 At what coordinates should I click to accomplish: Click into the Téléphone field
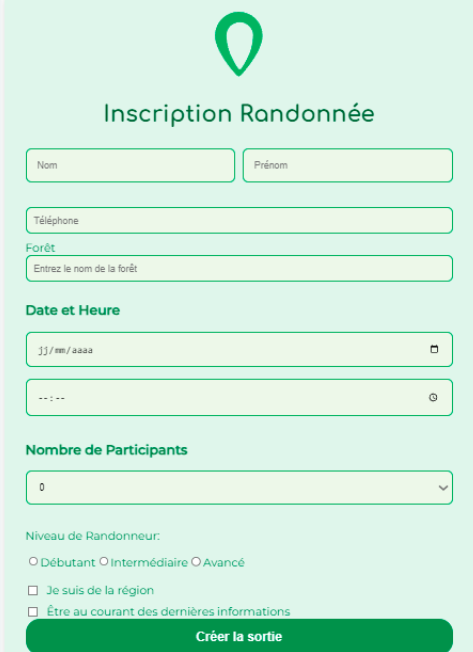point(239,220)
